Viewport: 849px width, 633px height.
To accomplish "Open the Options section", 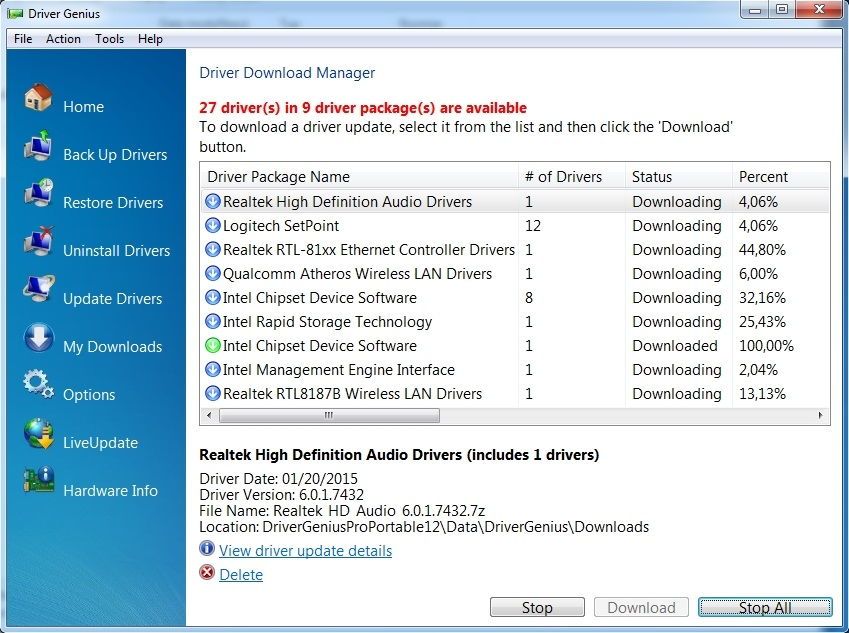I will (x=89, y=395).
